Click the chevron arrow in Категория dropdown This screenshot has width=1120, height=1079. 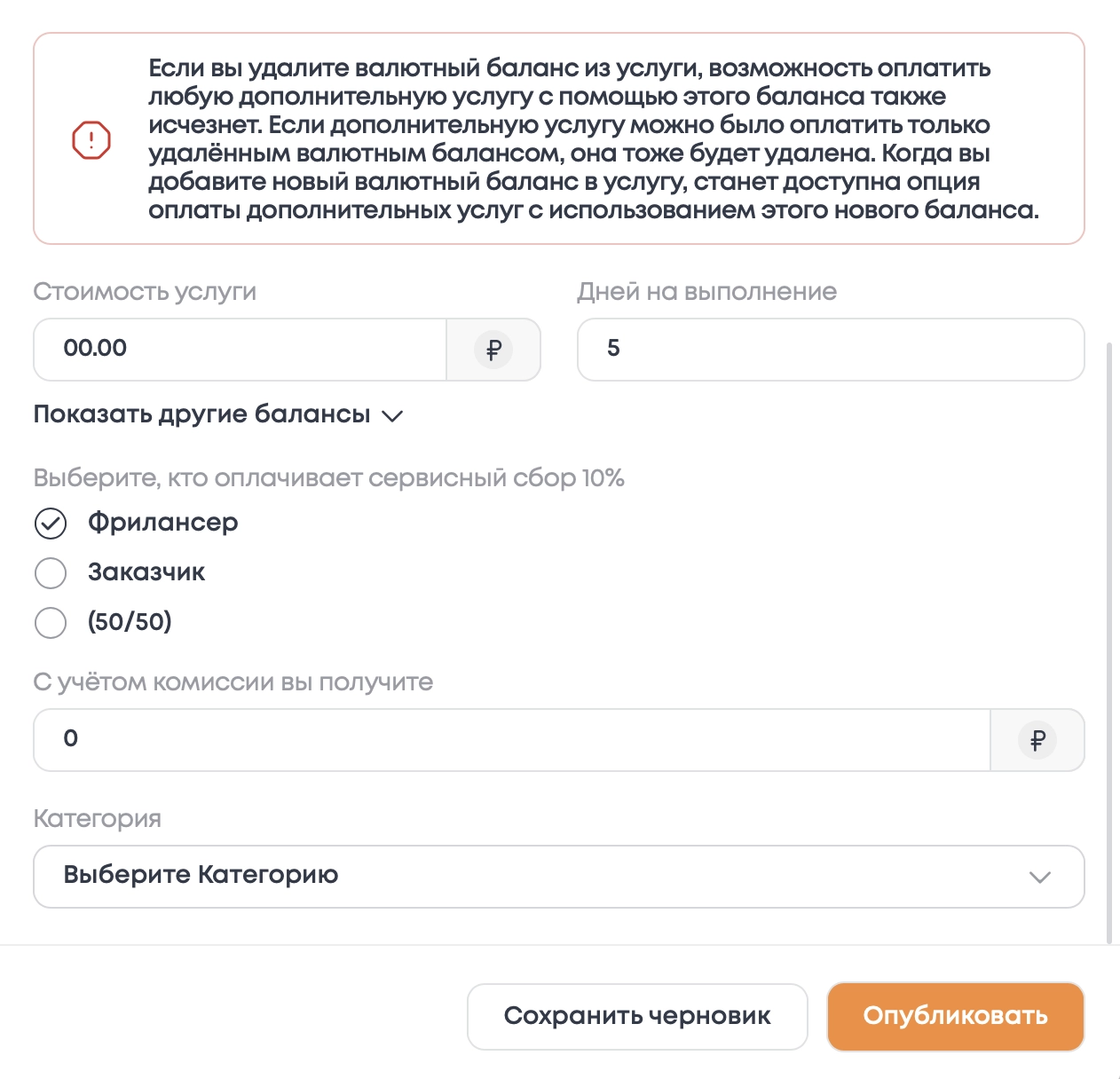coord(1039,877)
